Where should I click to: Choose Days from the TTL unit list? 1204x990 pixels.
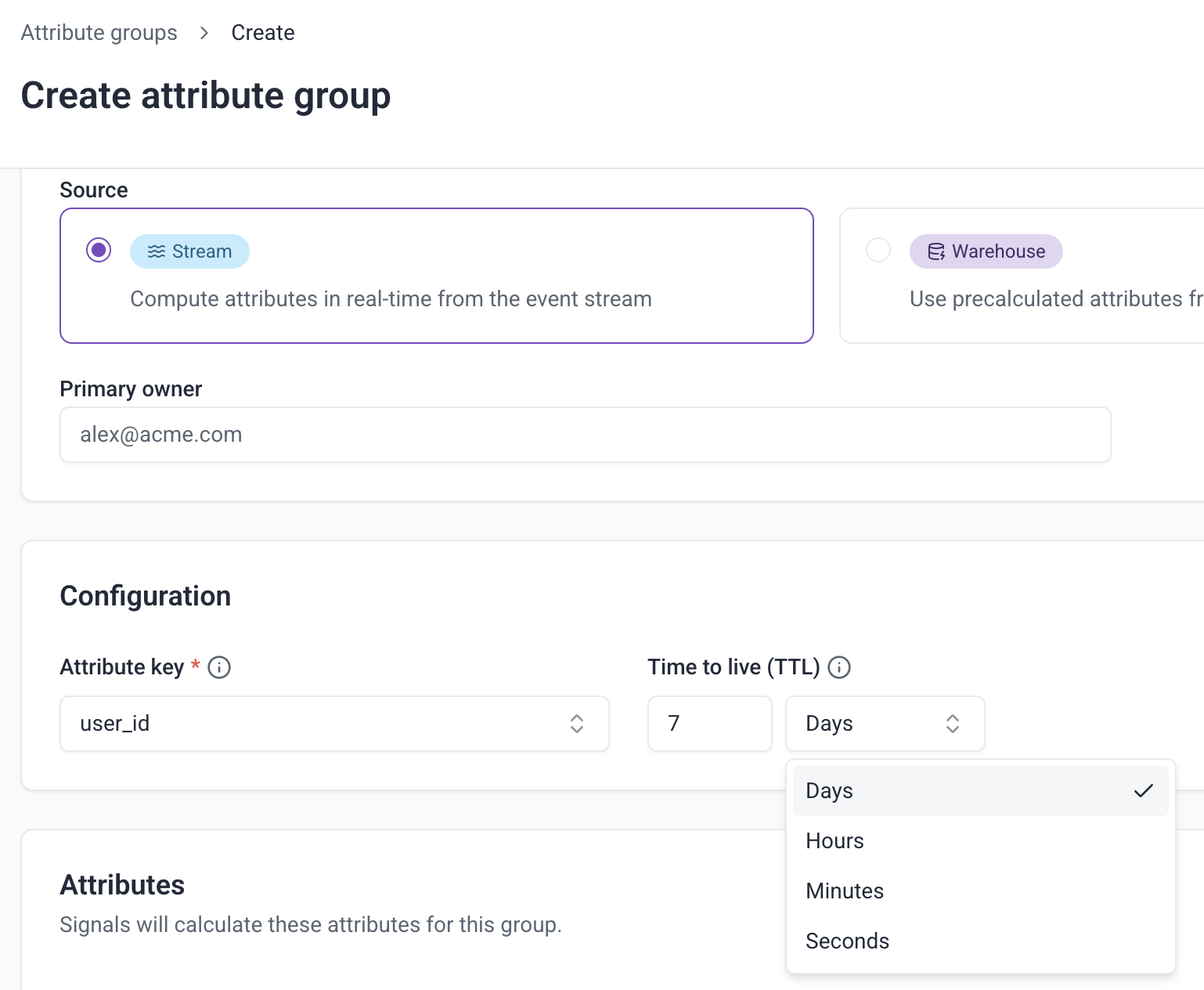coord(980,791)
